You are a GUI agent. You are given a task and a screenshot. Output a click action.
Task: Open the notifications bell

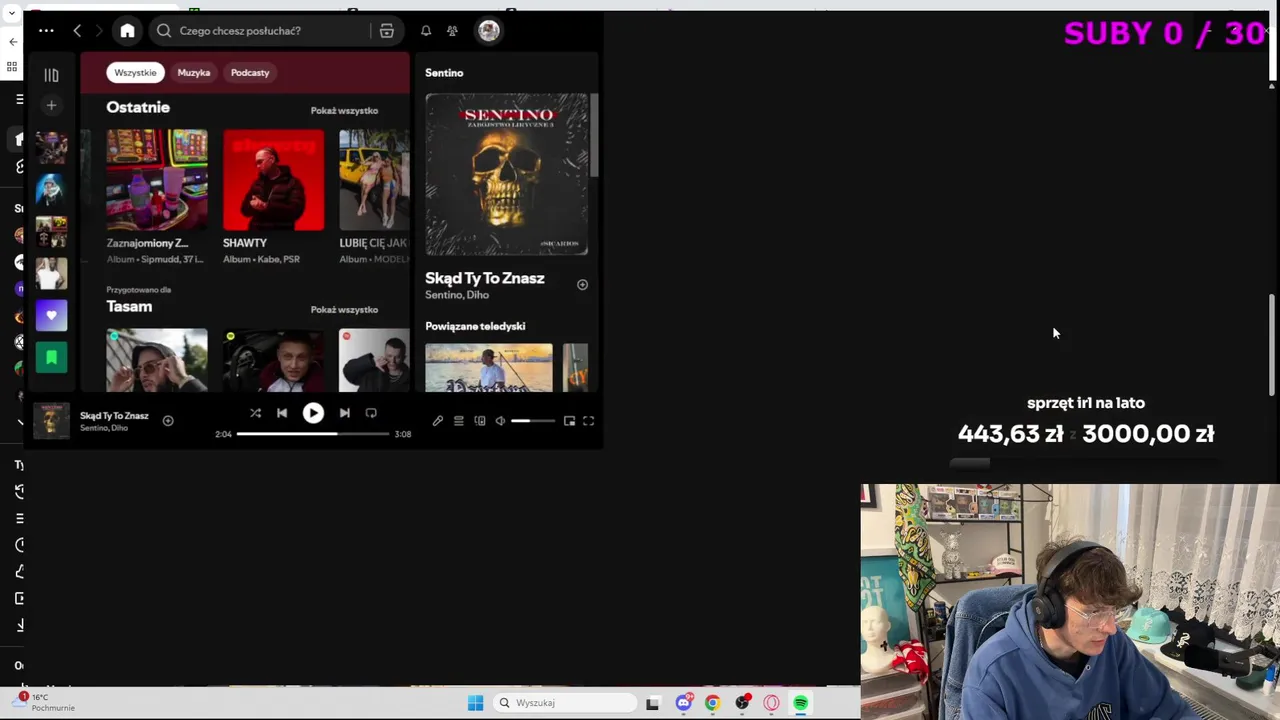(426, 31)
